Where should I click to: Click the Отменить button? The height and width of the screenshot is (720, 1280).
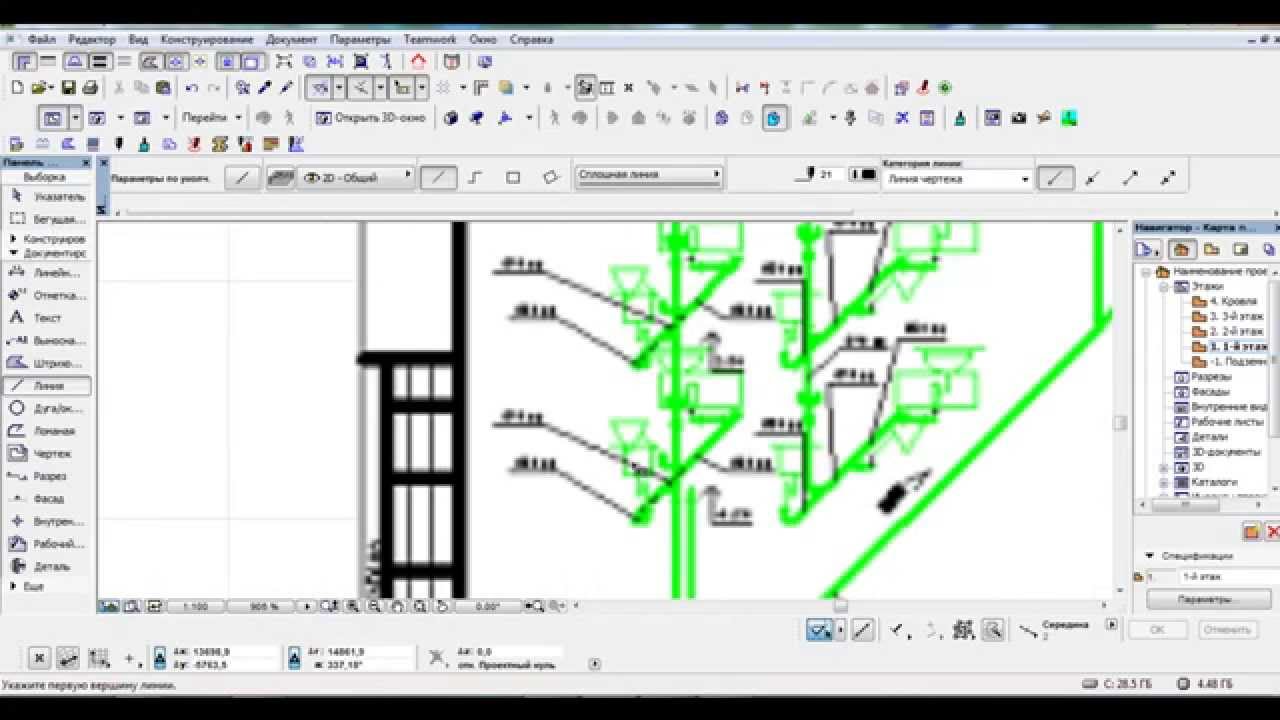[1226, 630]
